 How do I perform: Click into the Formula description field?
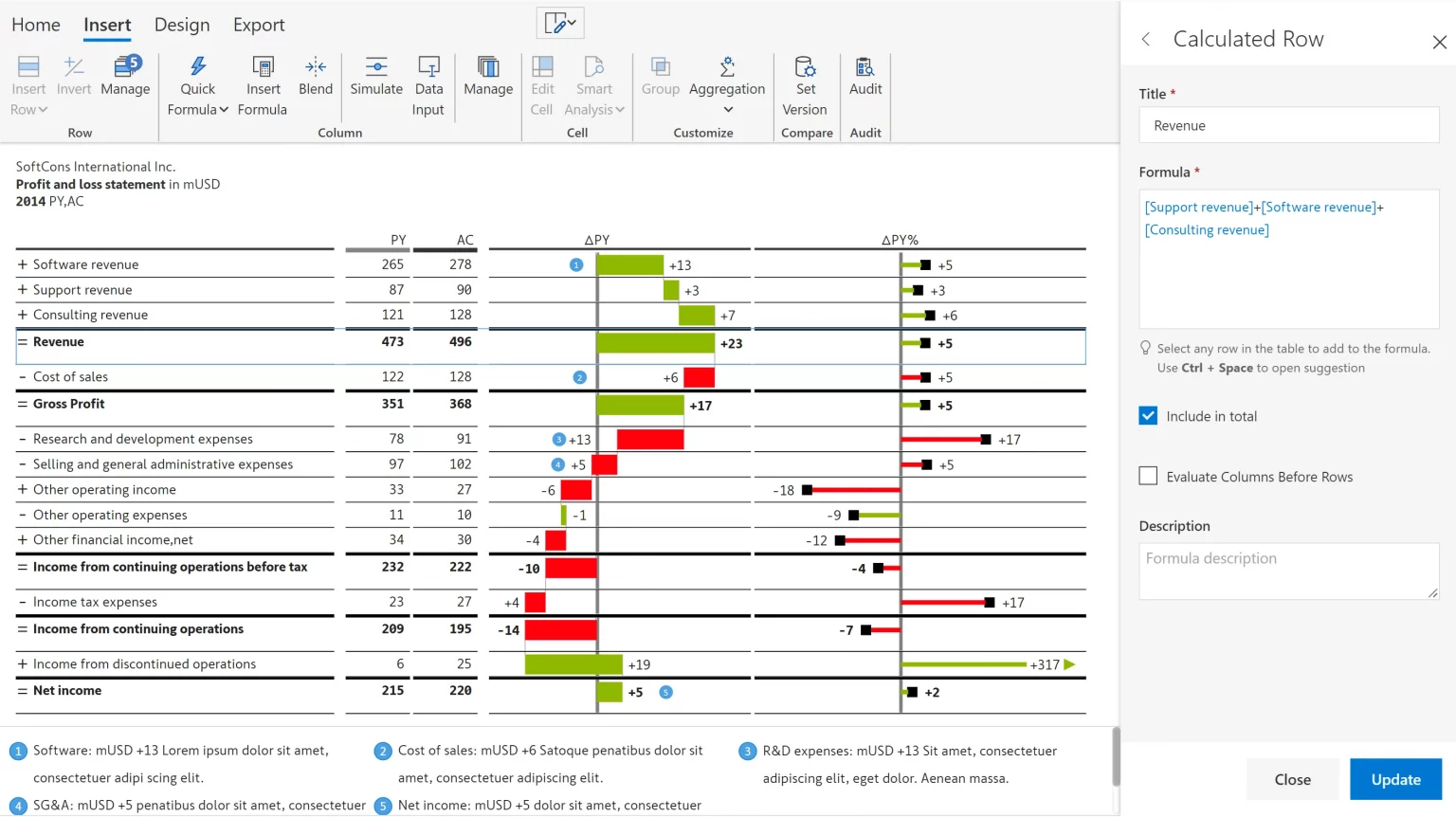coord(1288,571)
